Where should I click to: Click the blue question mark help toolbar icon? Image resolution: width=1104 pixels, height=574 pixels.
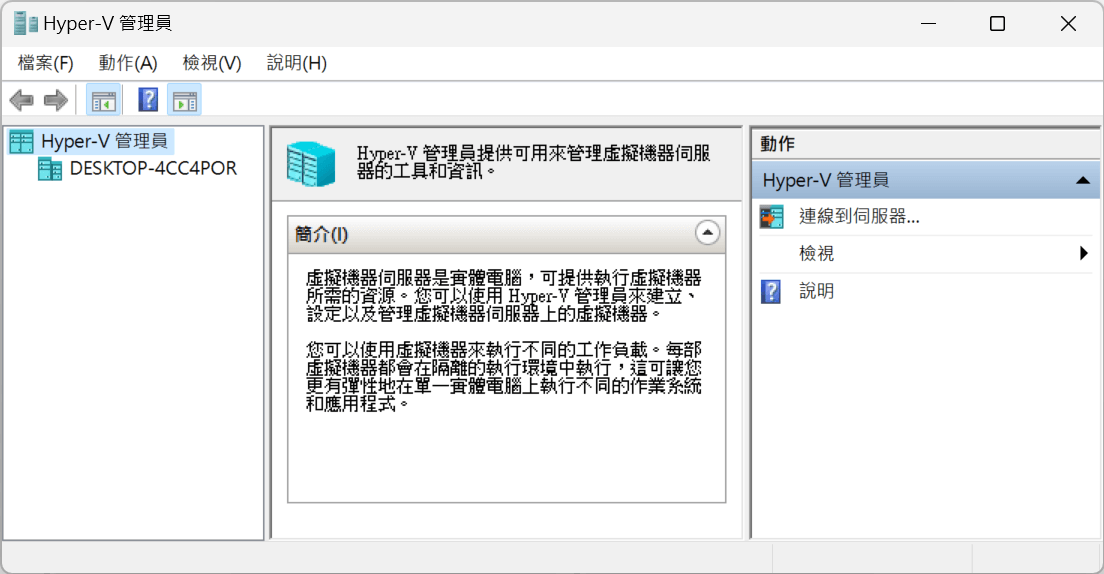pos(149,100)
